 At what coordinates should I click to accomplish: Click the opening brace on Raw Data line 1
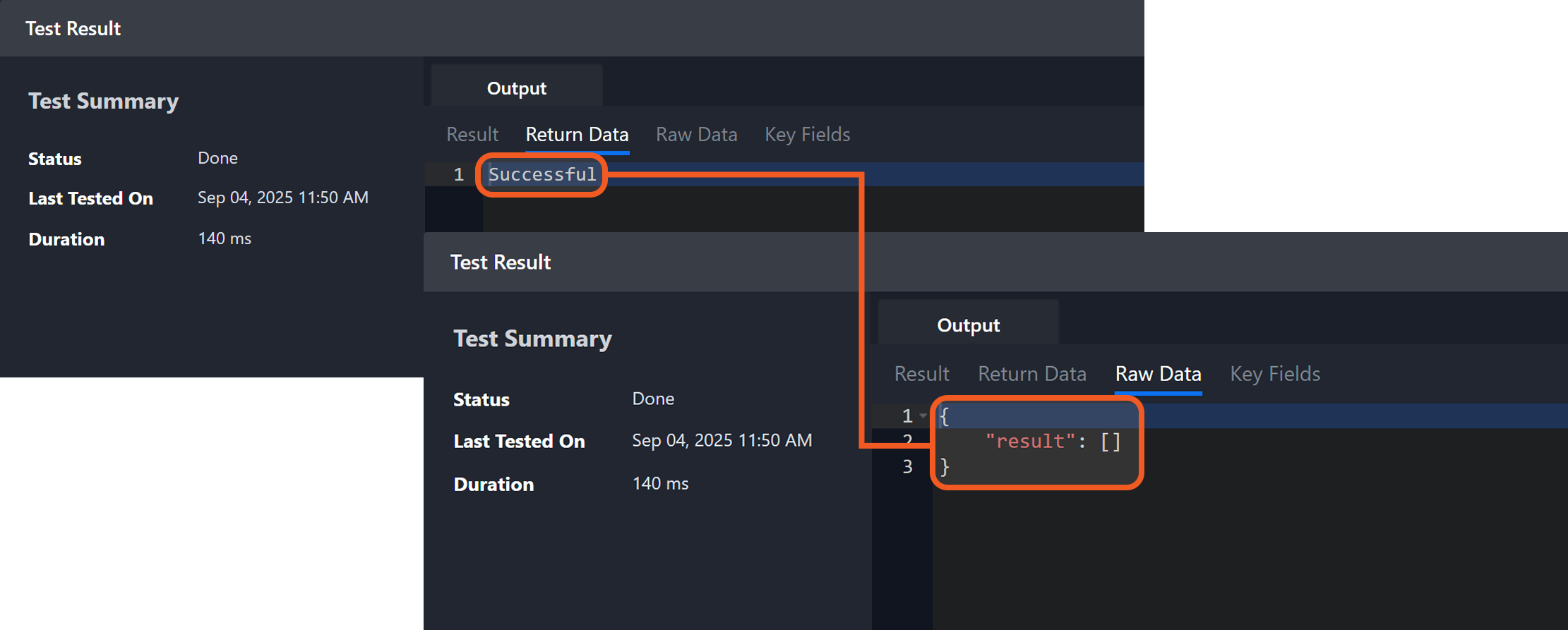(x=945, y=416)
